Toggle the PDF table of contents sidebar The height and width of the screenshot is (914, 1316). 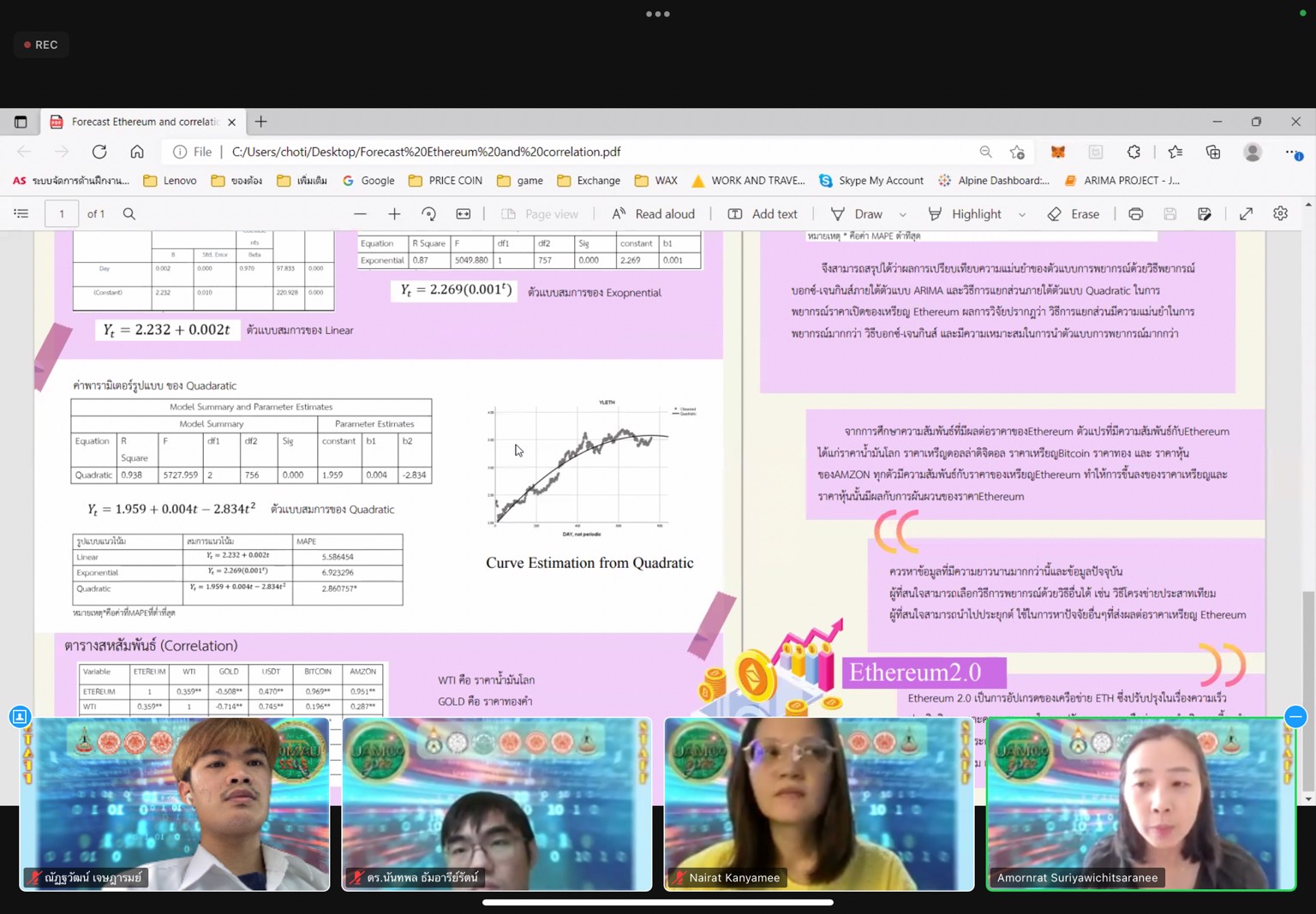click(x=21, y=214)
